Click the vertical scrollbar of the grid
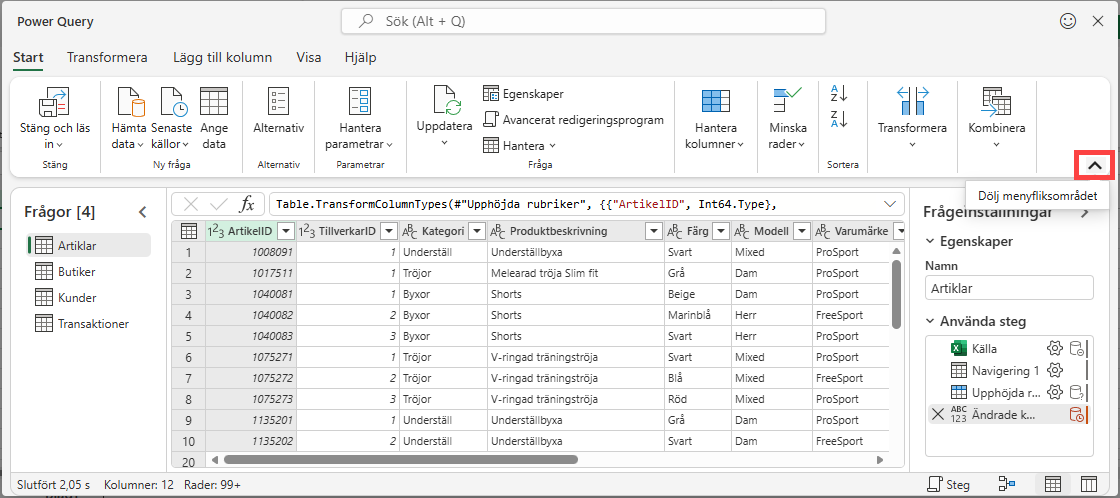The width and height of the screenshot is (1120, 498). tap(896, 294)
